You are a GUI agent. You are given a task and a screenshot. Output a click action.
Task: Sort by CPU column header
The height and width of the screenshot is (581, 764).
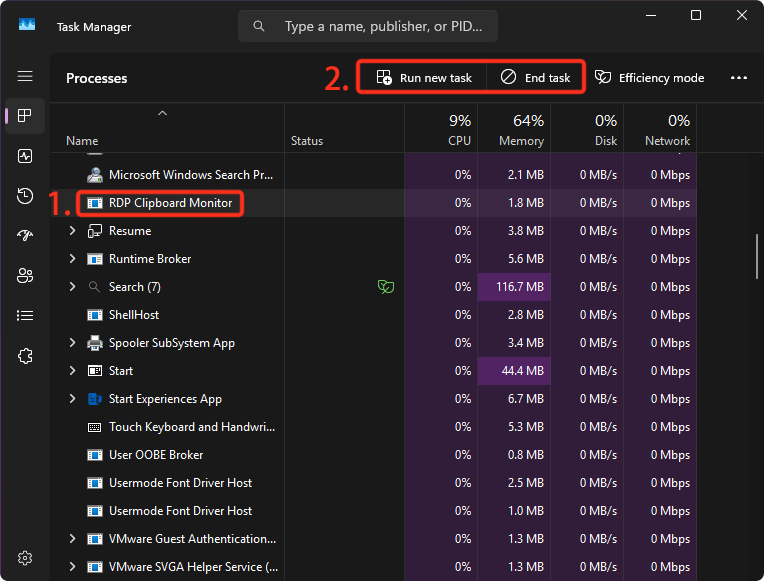pos(441,129)
